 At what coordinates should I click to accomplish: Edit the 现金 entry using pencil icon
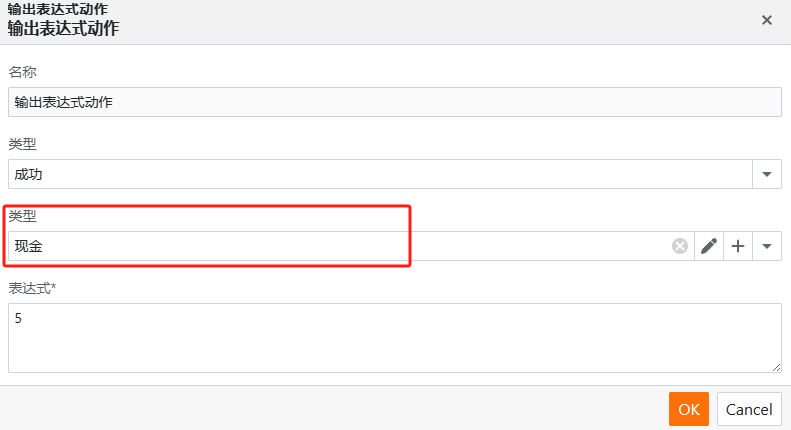[x=709, y=246]
